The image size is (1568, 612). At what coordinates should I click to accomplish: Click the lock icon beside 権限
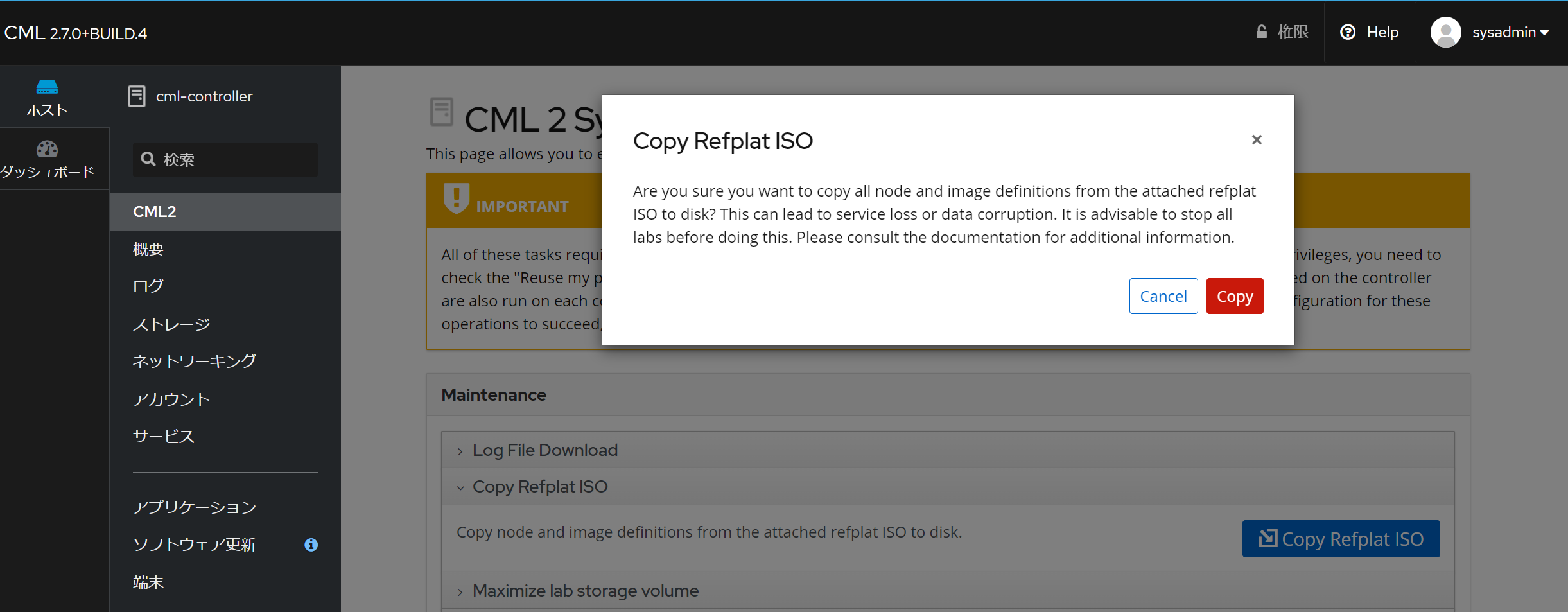1262,31
